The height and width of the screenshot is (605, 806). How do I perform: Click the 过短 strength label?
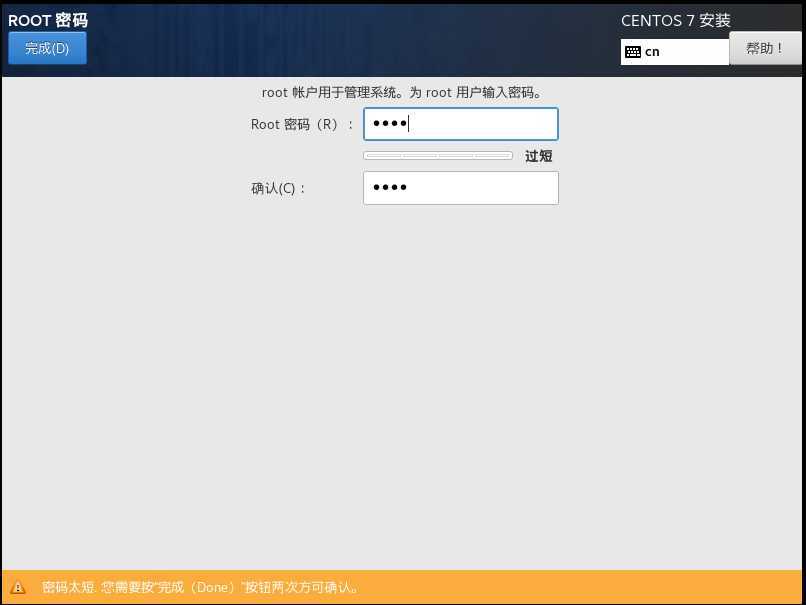tap(538, 156)
